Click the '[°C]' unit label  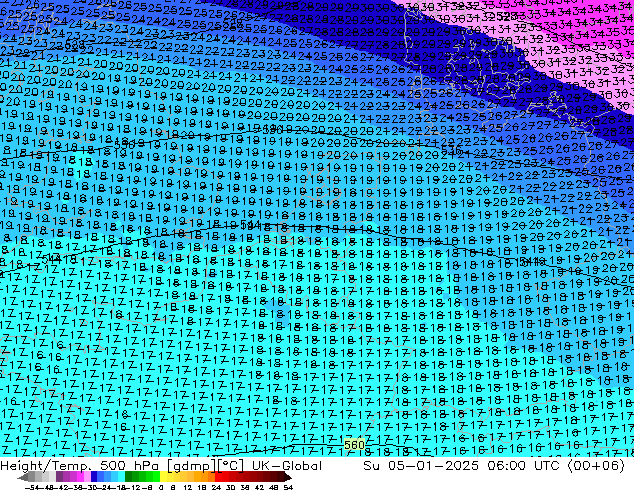coord(230,466)
